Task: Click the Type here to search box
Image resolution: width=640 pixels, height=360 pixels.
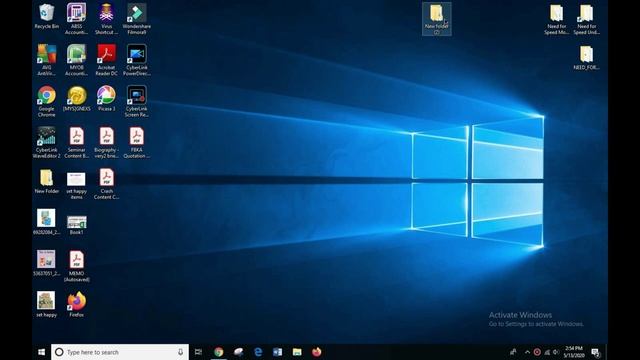Action: click(x=120, y=352)
